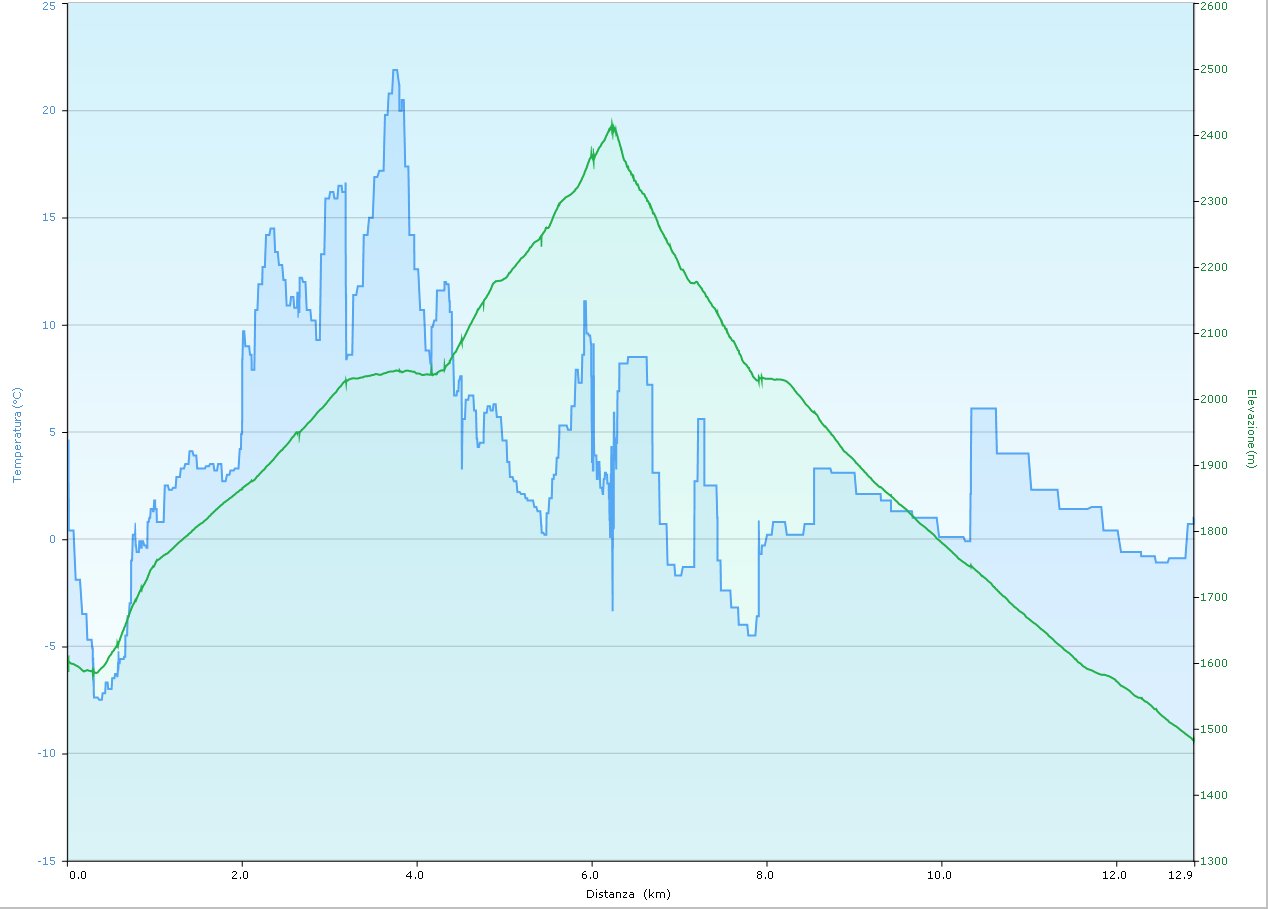Click the 6.0 km tick label

coord(592,875)
